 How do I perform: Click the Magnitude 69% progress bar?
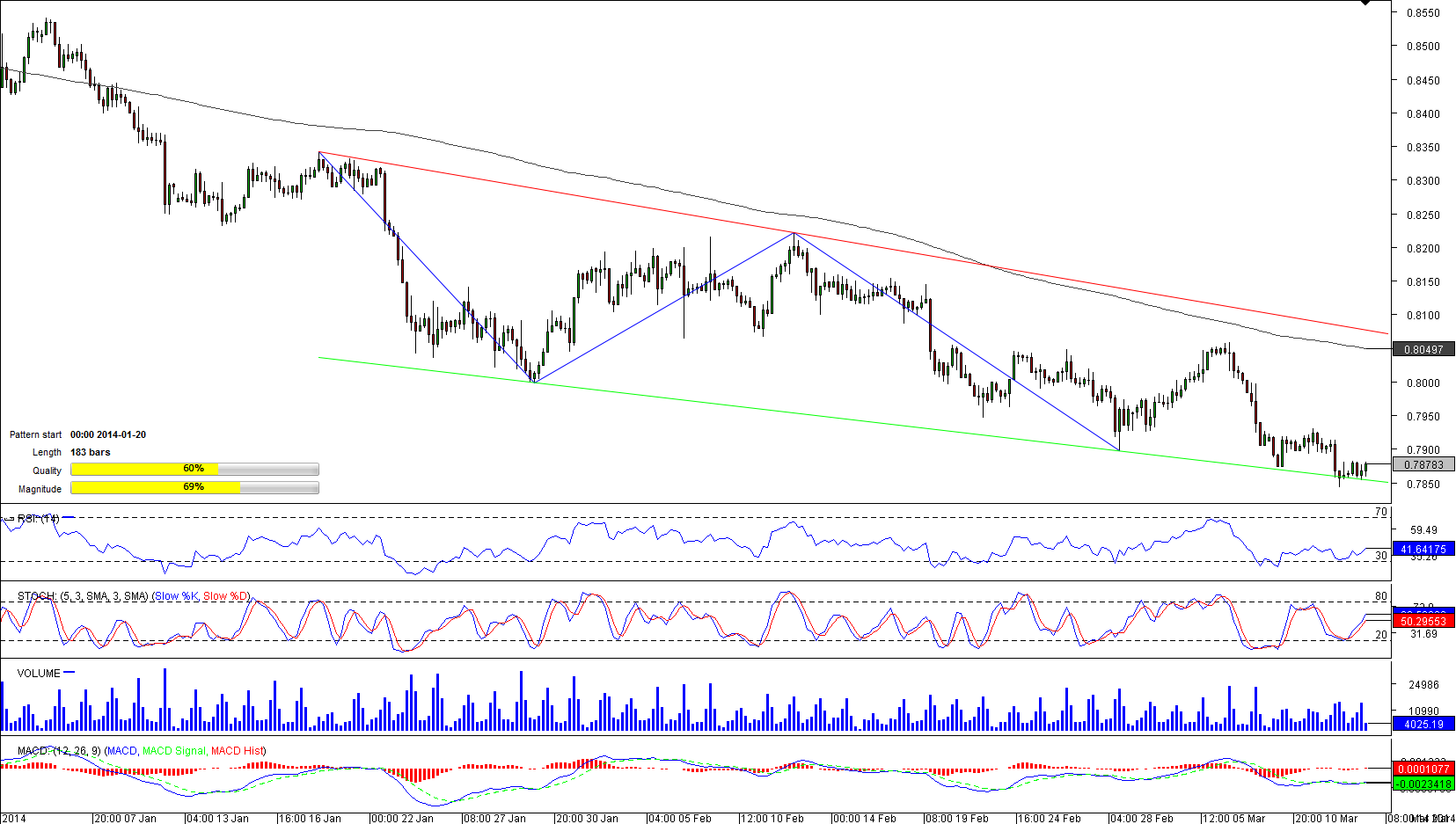(x=194, y=488)
